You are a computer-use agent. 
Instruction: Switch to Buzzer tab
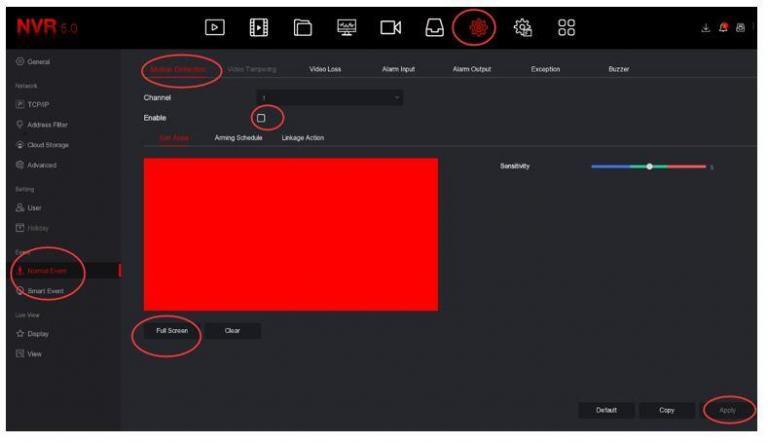point(619,69)
